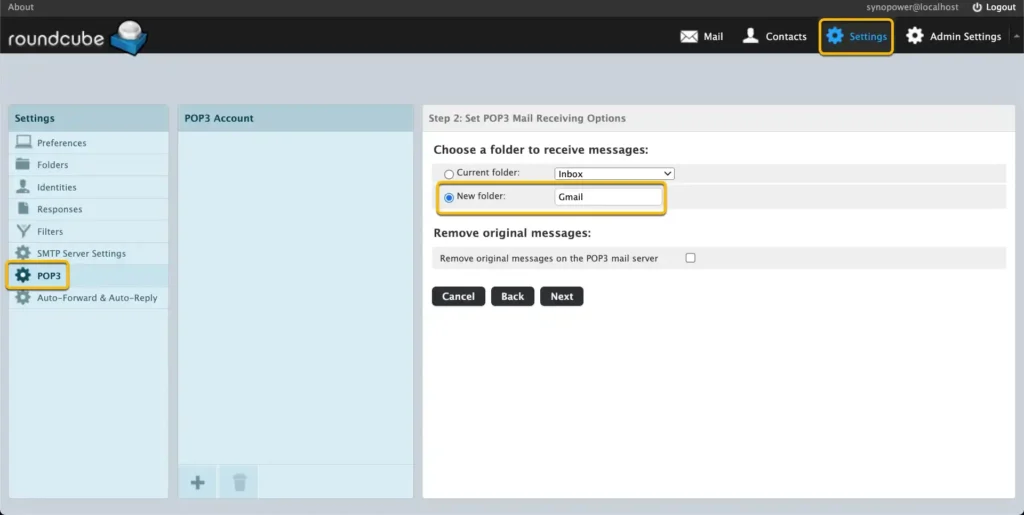Image resolution: width=1024 pixels, height=515 pixels.
Task: Go to the Admin Settings tab
Action: tap(953, 37)
